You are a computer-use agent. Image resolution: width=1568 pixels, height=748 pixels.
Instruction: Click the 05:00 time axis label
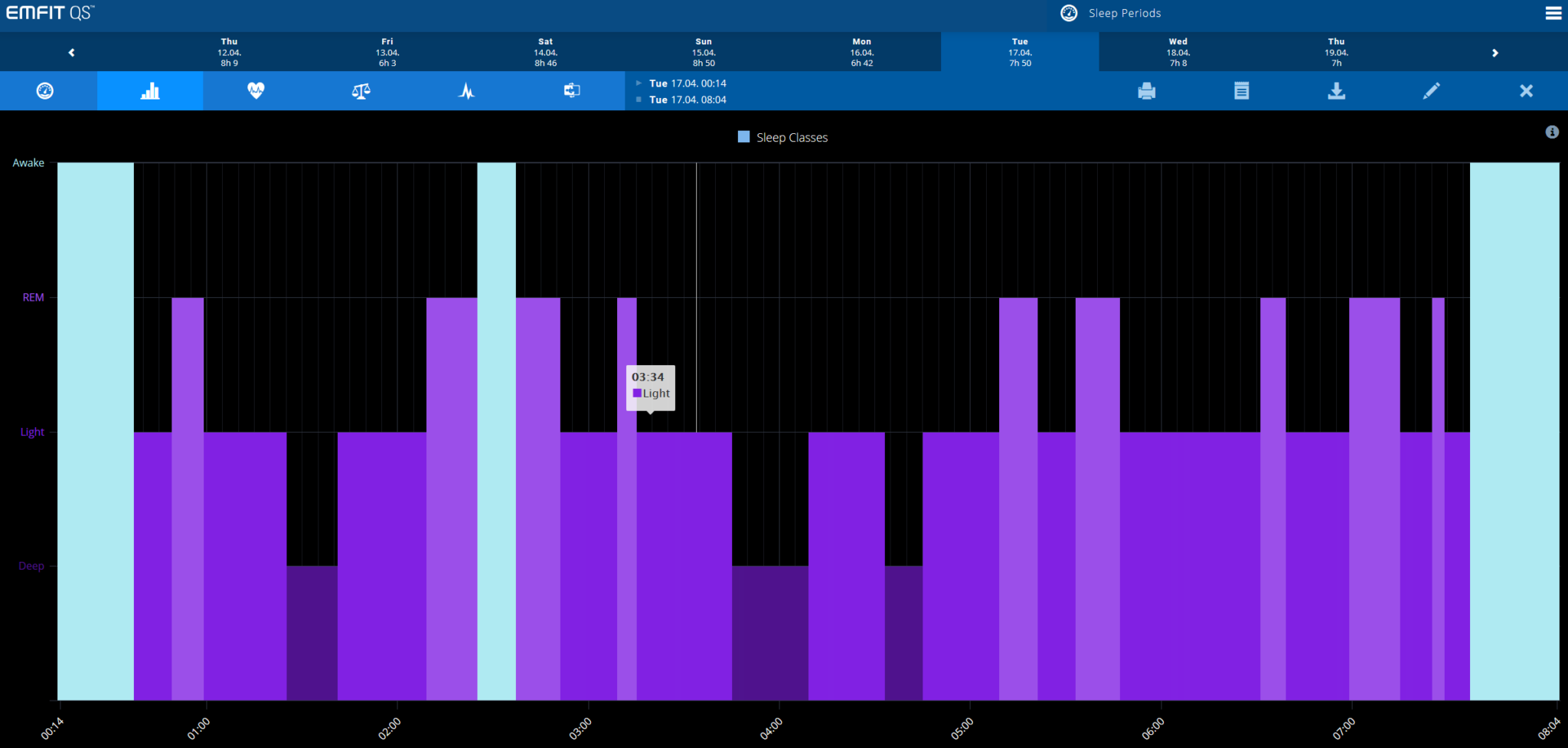pyautogui.click(x=962, y=729)
